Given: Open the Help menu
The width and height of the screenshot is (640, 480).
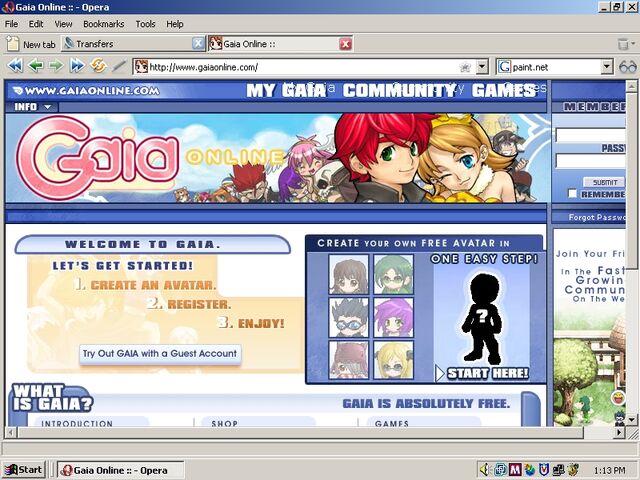Looking at the screenshot, I should [175, 24].
